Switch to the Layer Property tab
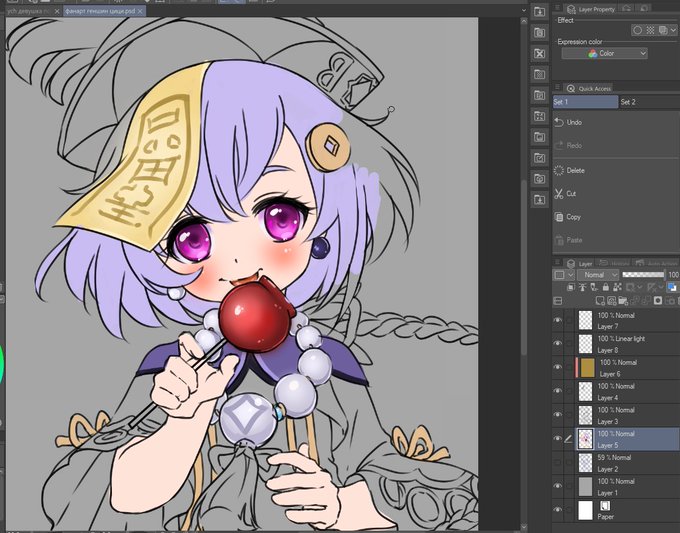This screenshot has width=680, height=533. (591, 9)
